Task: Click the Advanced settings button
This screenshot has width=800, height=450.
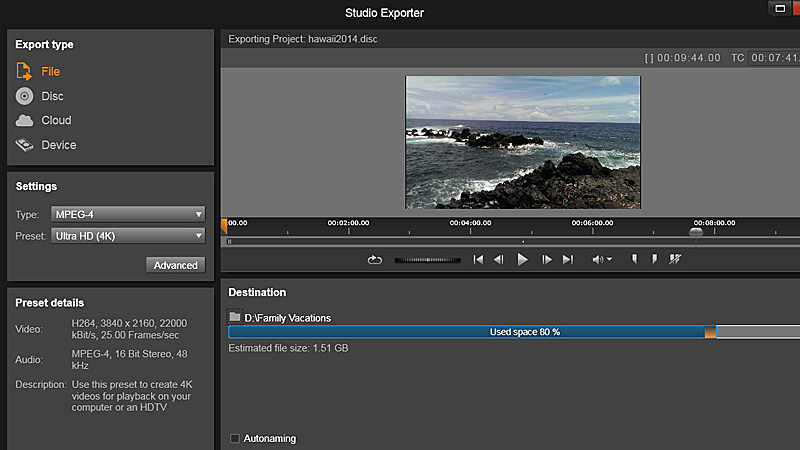Action: 175,265
